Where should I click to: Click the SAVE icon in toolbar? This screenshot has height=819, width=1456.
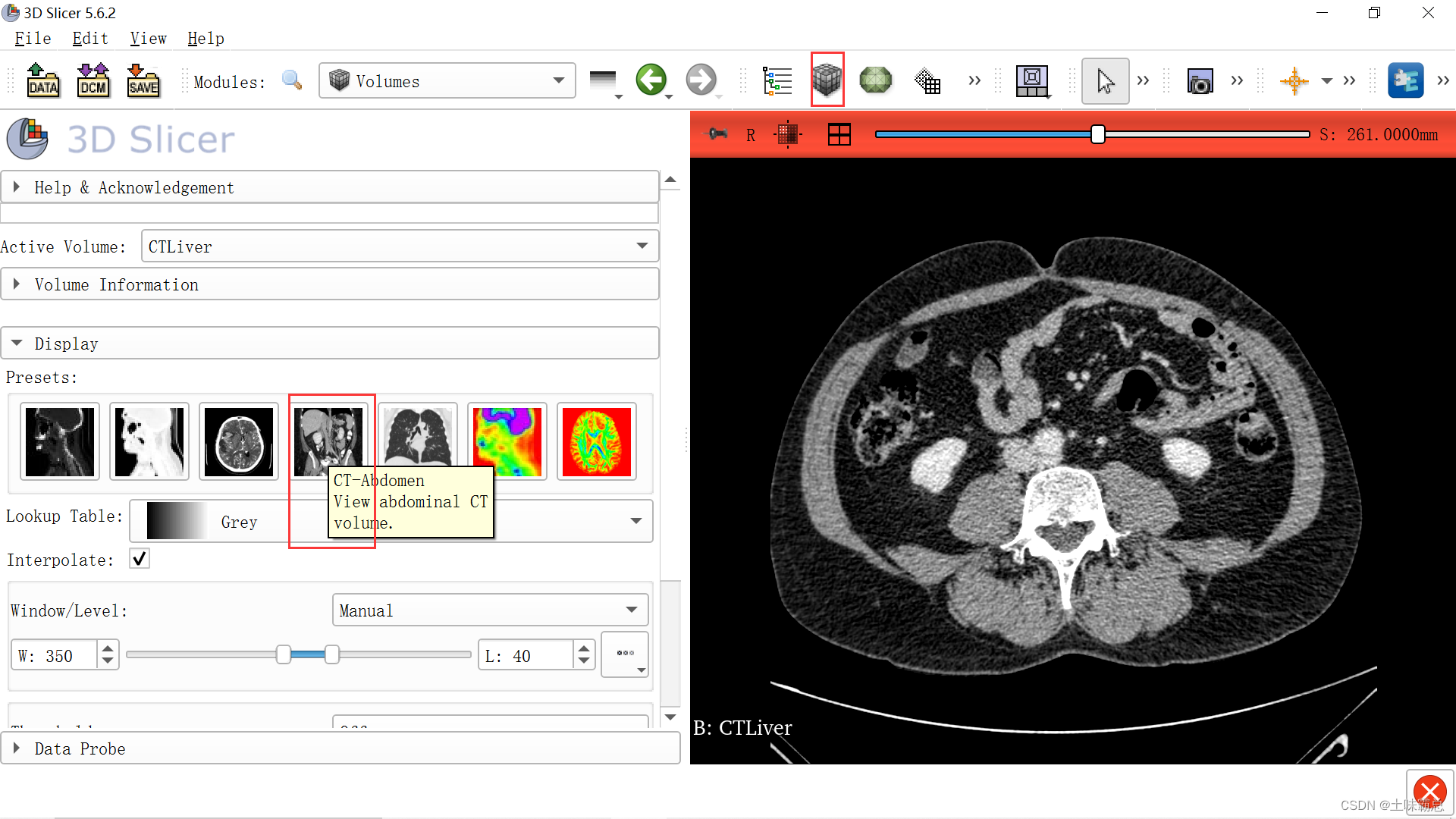click(x=143, y=80)
